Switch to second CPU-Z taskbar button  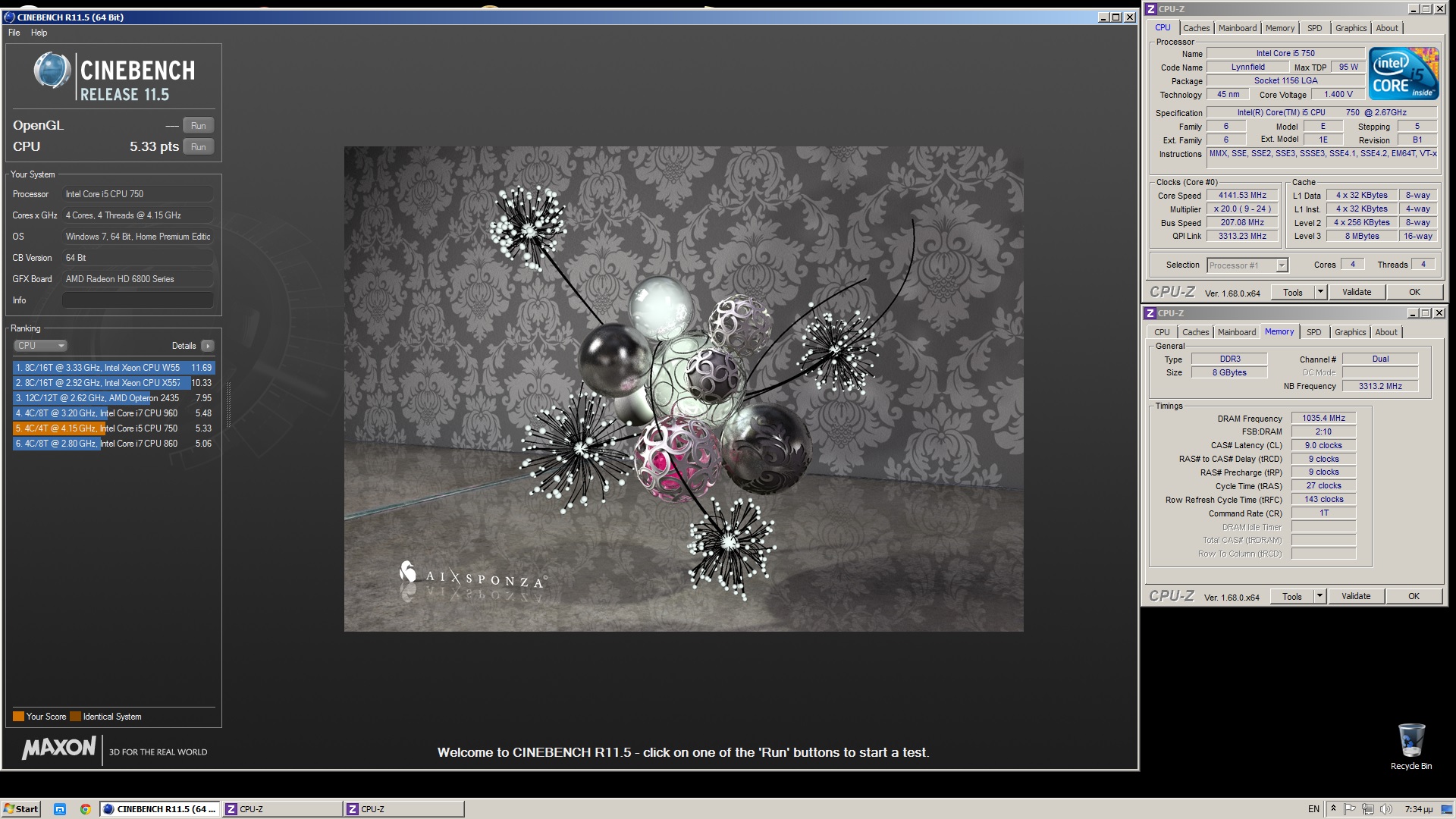[404, 809]
